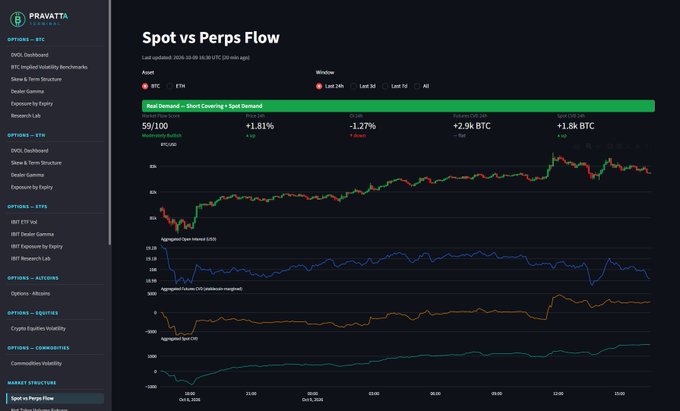
Task: Click the green Real Demand status banner
Action: pyautogui.click(x=398, y=106)
